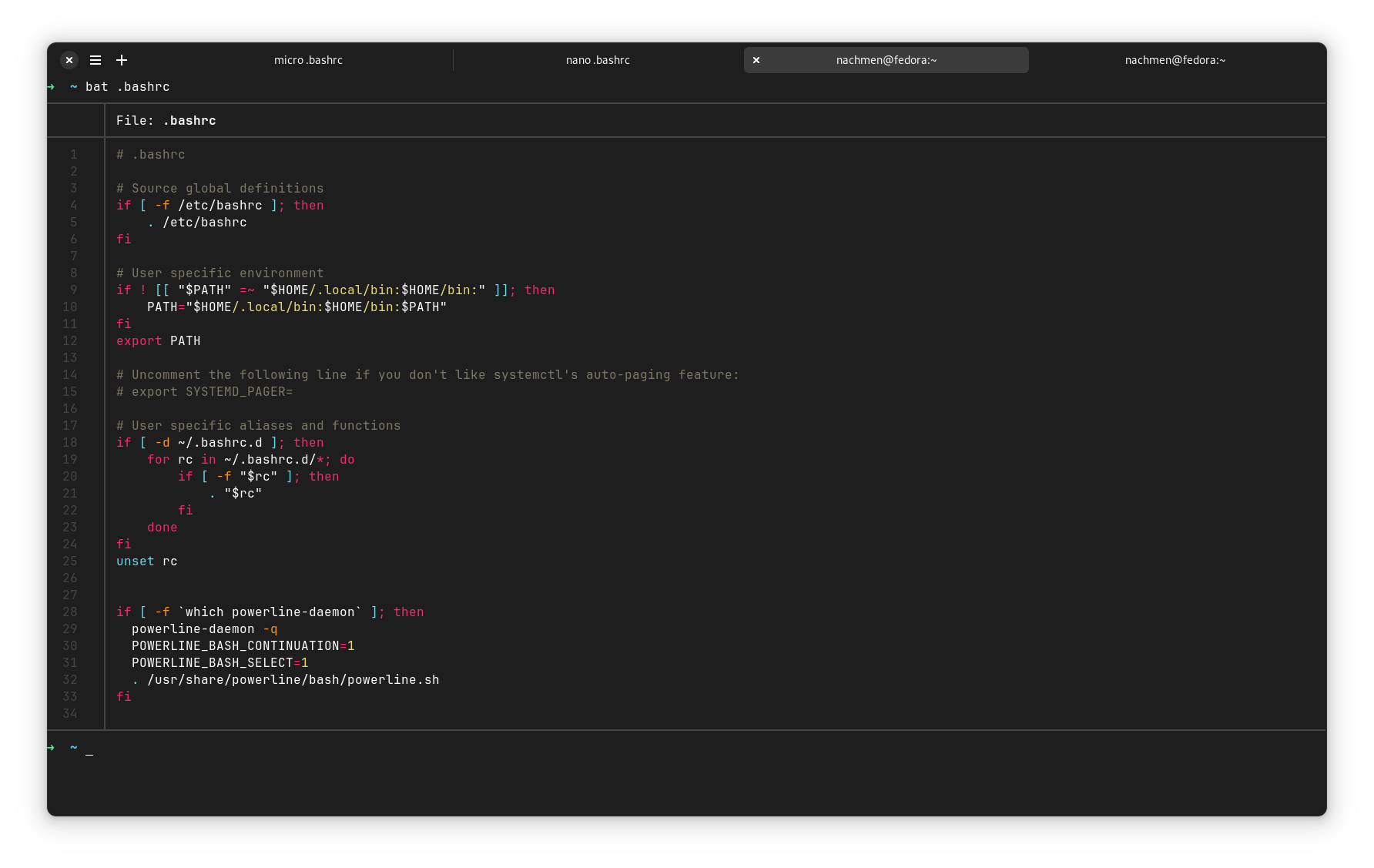The height and width of the screenshot is (868, 1374).
Task: Click the 'done' keyword on line 23
Action: [162, 528]
